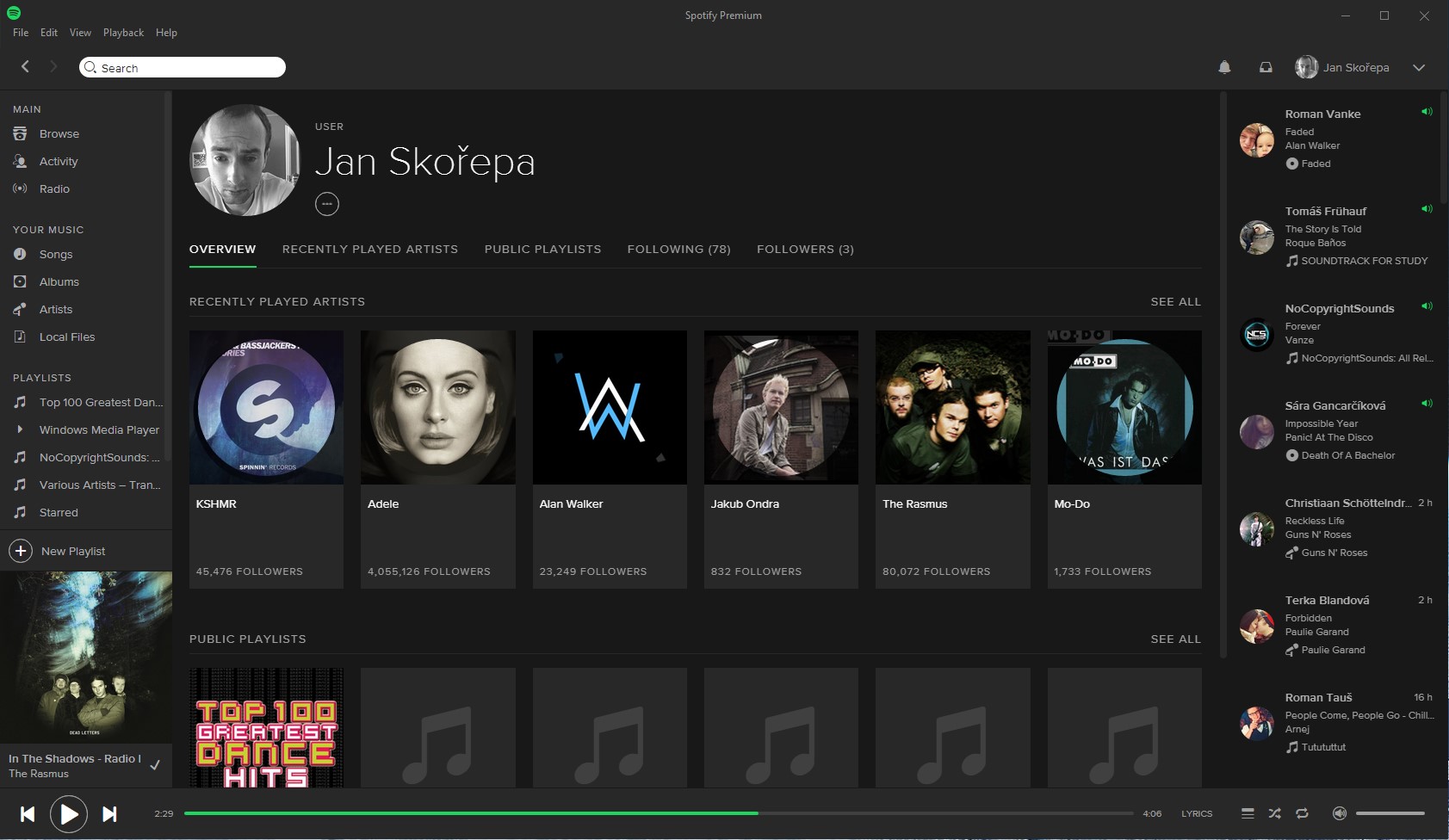Open the Adele artist card

coord(437,460)
